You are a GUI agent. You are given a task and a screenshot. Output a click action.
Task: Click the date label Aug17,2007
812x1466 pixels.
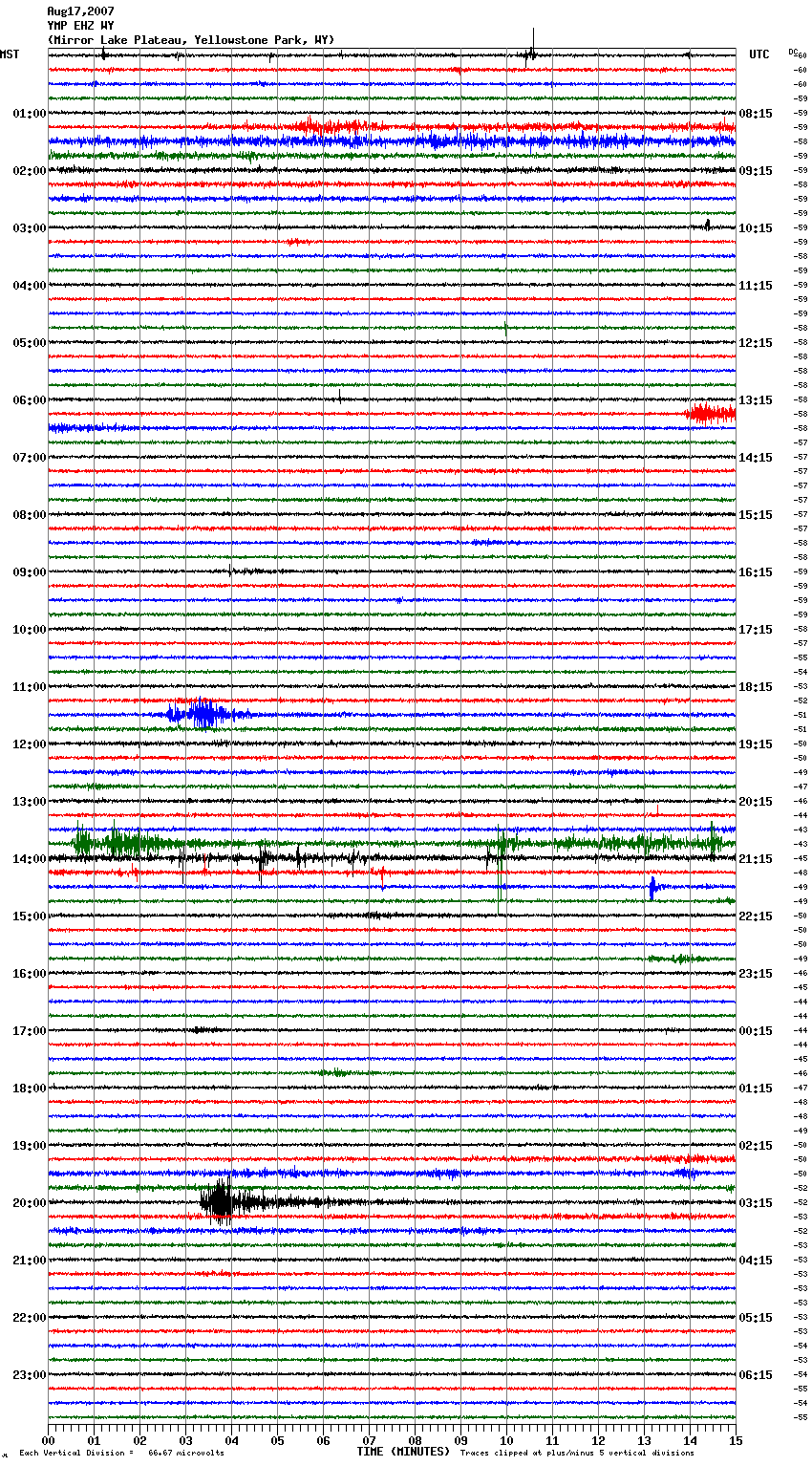[80, 11]
